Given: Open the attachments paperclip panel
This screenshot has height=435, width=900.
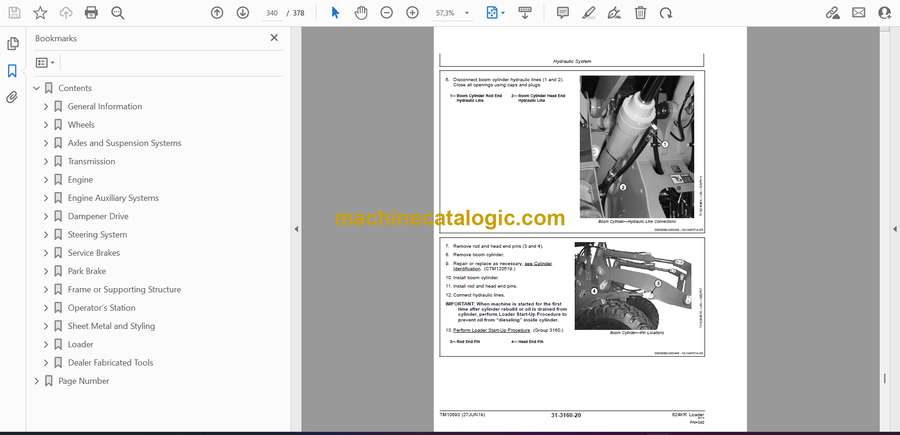Looking at the screenshot, I should (x=12, y=97).
